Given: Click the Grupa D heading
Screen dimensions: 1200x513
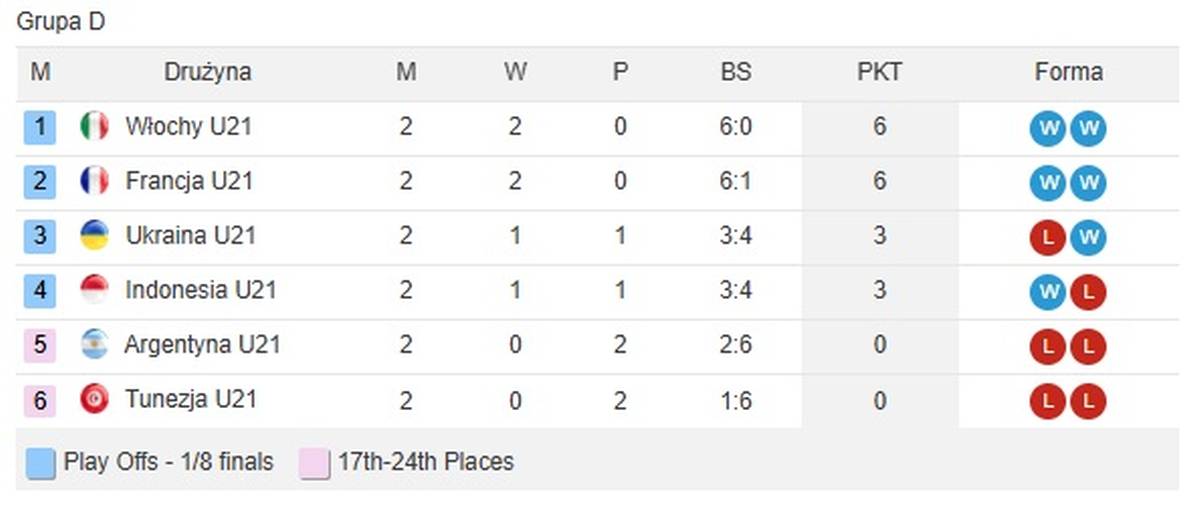Looking at the screenshot, I should pos(61,23).
